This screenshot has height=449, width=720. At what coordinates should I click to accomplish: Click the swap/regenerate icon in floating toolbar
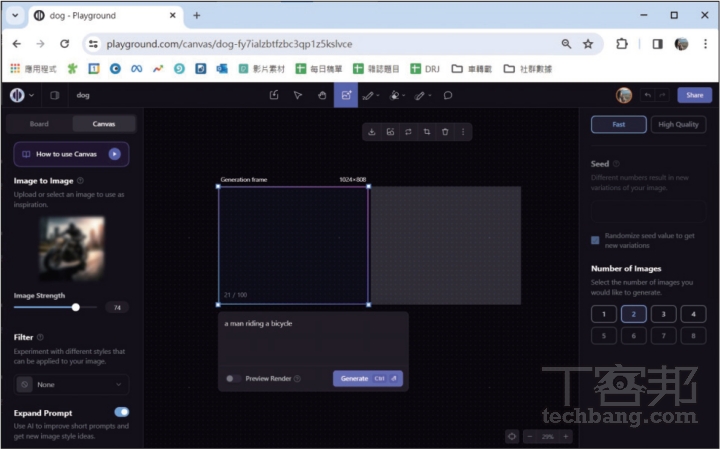[408, 132]
